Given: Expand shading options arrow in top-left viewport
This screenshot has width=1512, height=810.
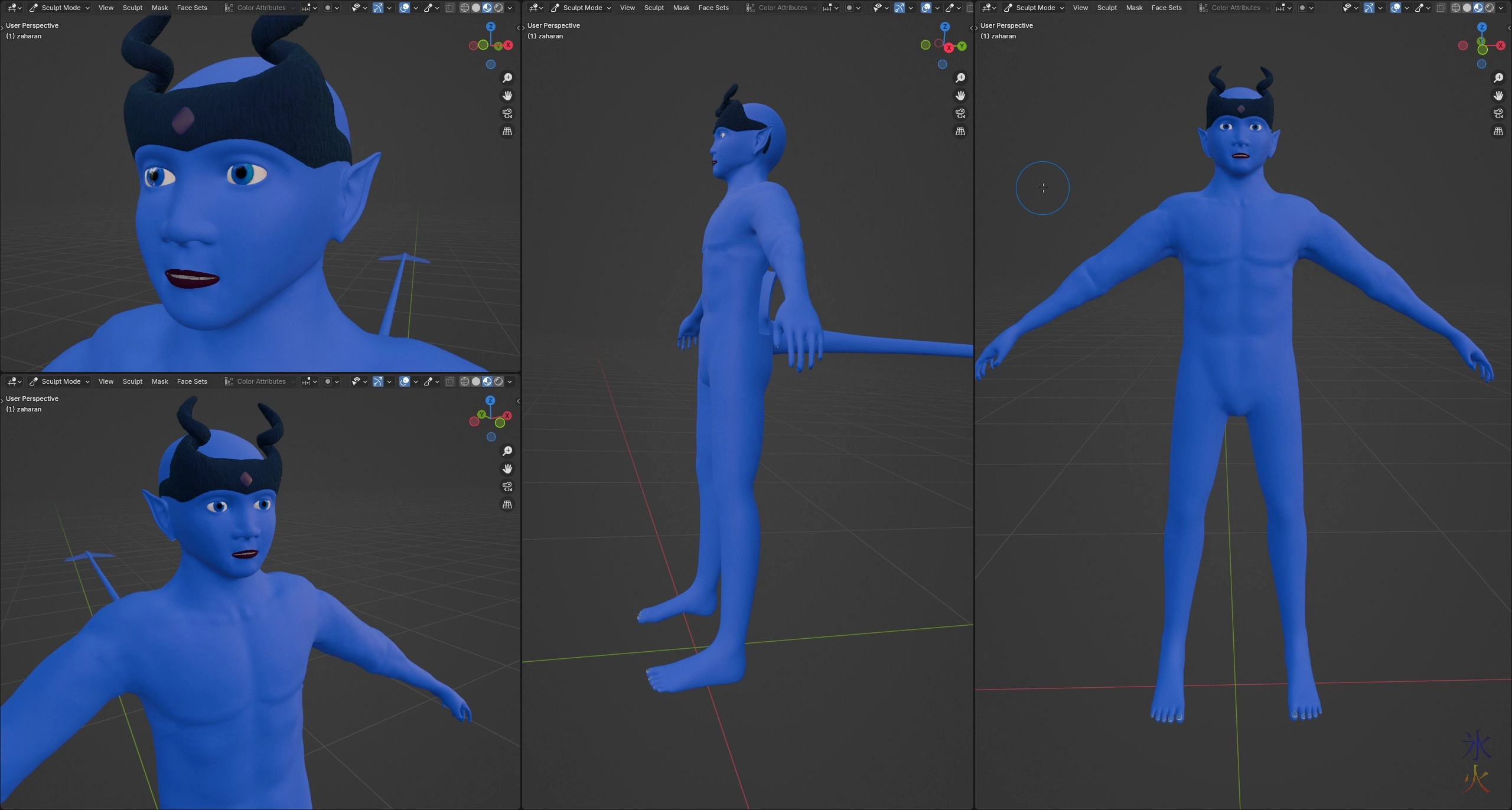Looking at the screenshot, I should (x=510, y=8).
